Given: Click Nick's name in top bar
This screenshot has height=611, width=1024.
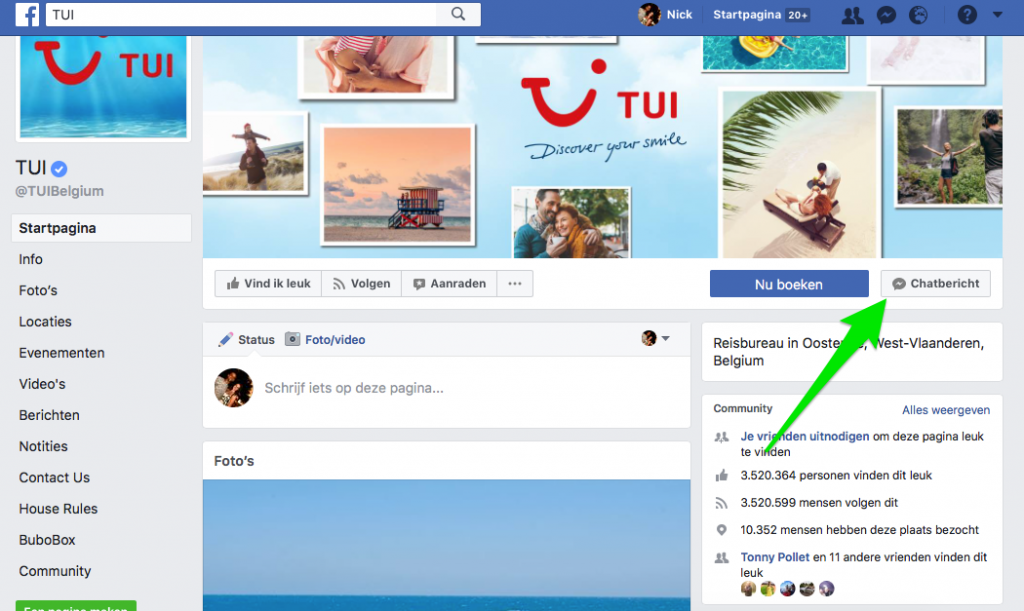Looking at the screenshot, I should coord(679,14).
